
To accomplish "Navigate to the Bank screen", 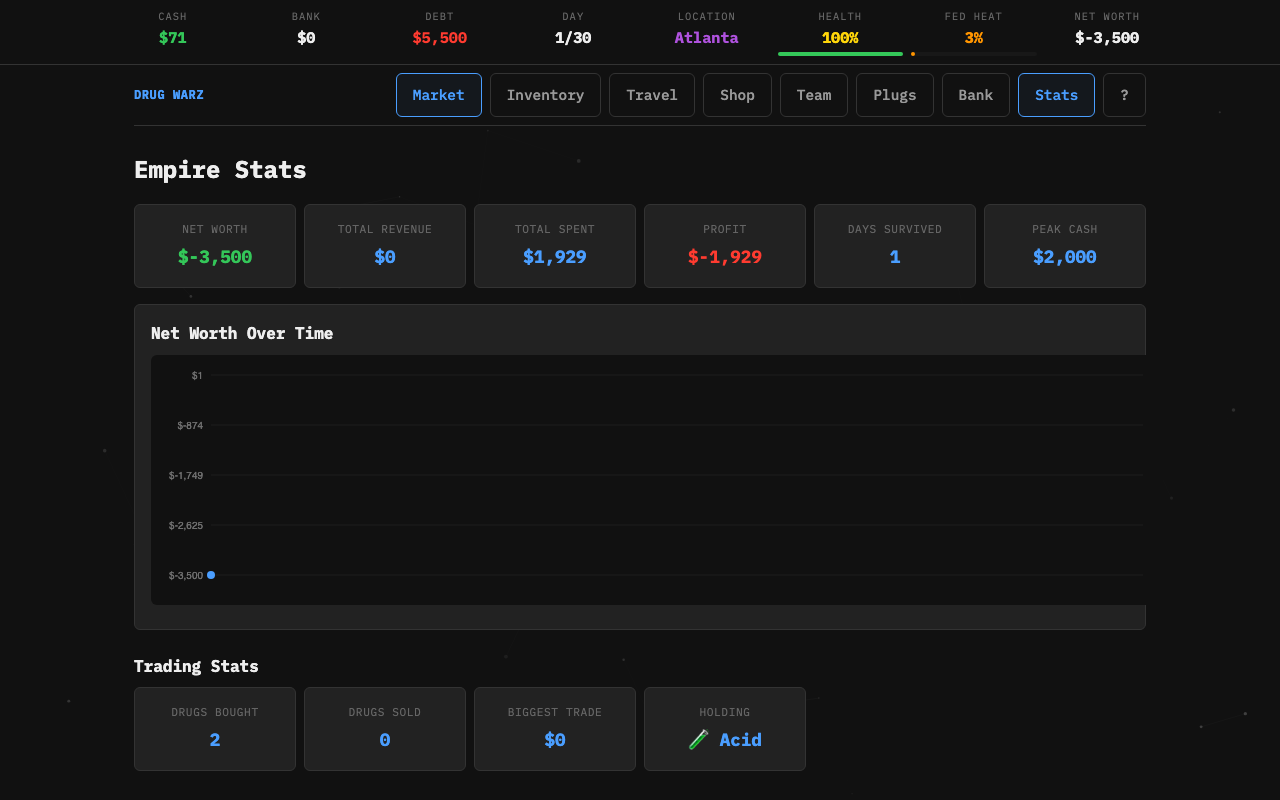I will [x=975, y=94].
